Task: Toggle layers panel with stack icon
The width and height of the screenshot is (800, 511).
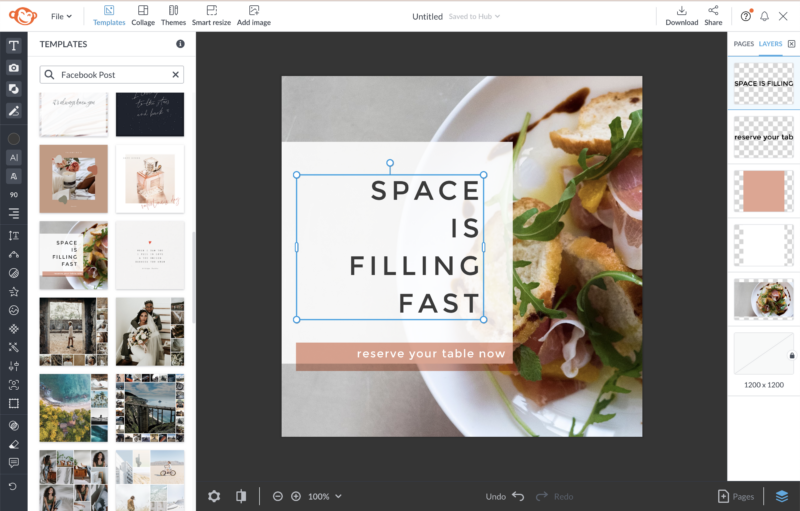Action: click(782, 496)
